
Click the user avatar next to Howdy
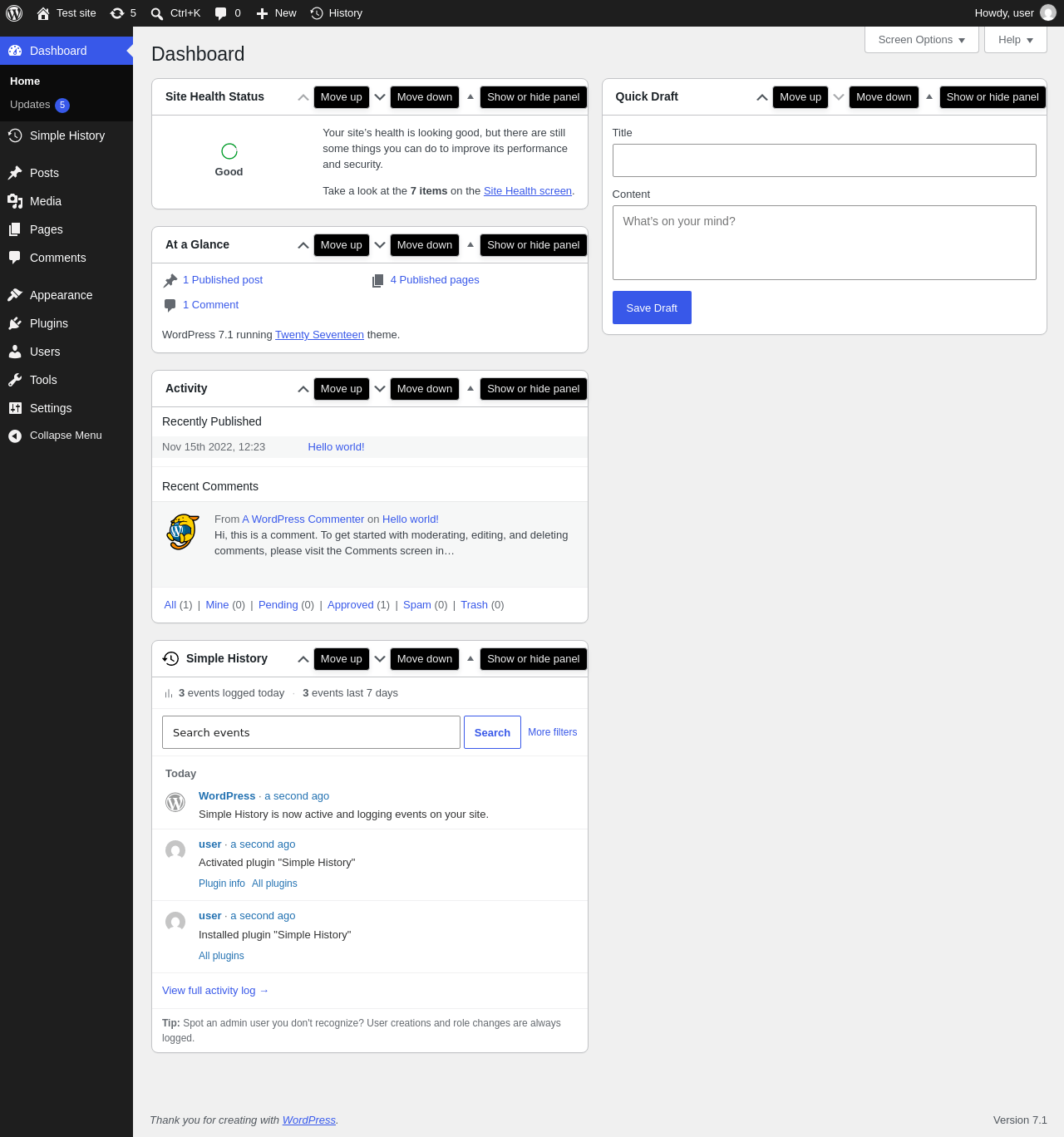click(1048, 13)
